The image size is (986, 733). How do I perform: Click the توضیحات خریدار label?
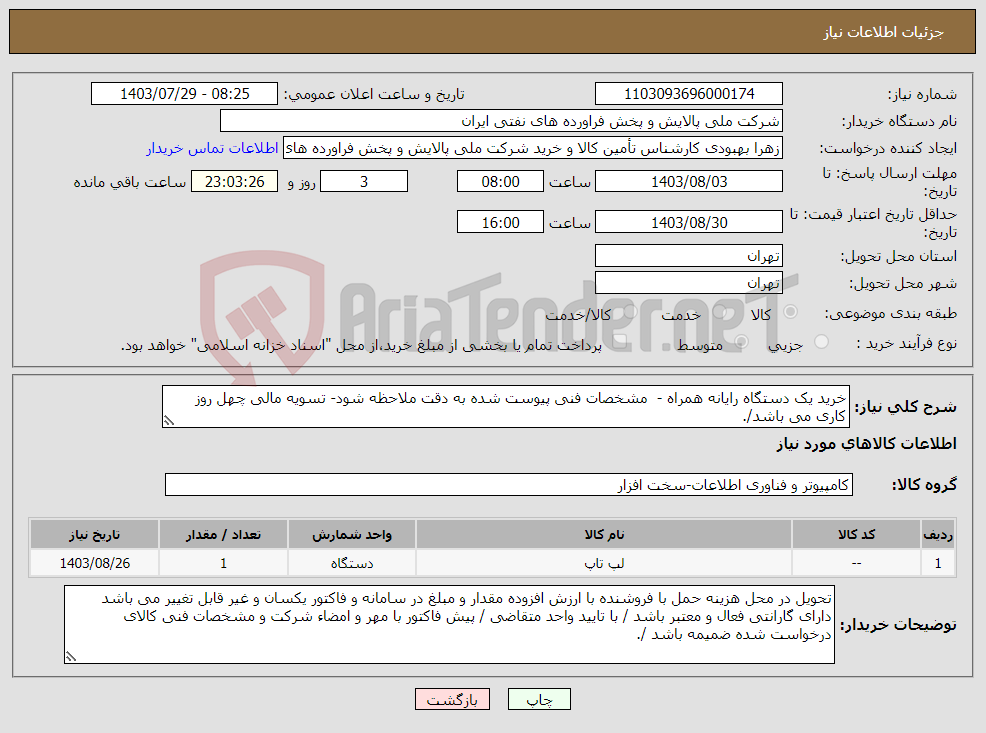pos(898,624)
